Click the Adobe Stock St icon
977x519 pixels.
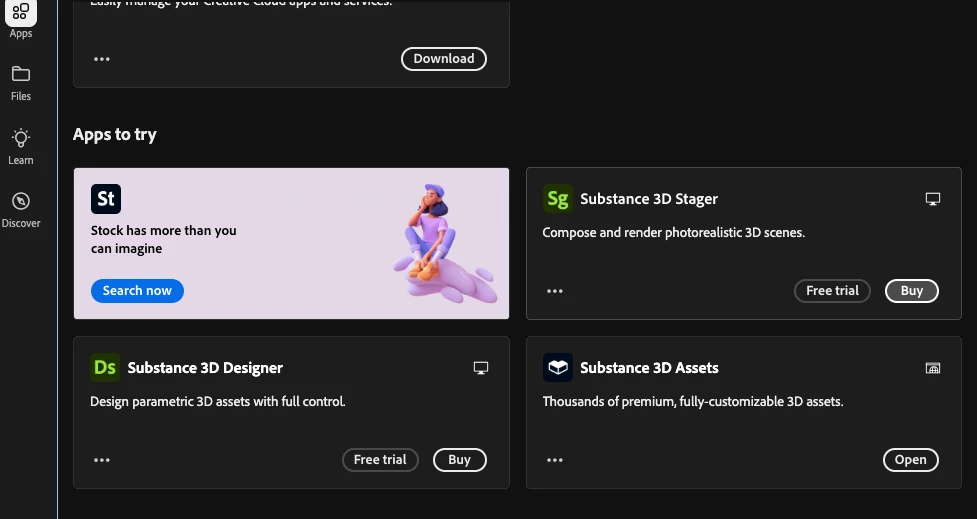point(106,199)
